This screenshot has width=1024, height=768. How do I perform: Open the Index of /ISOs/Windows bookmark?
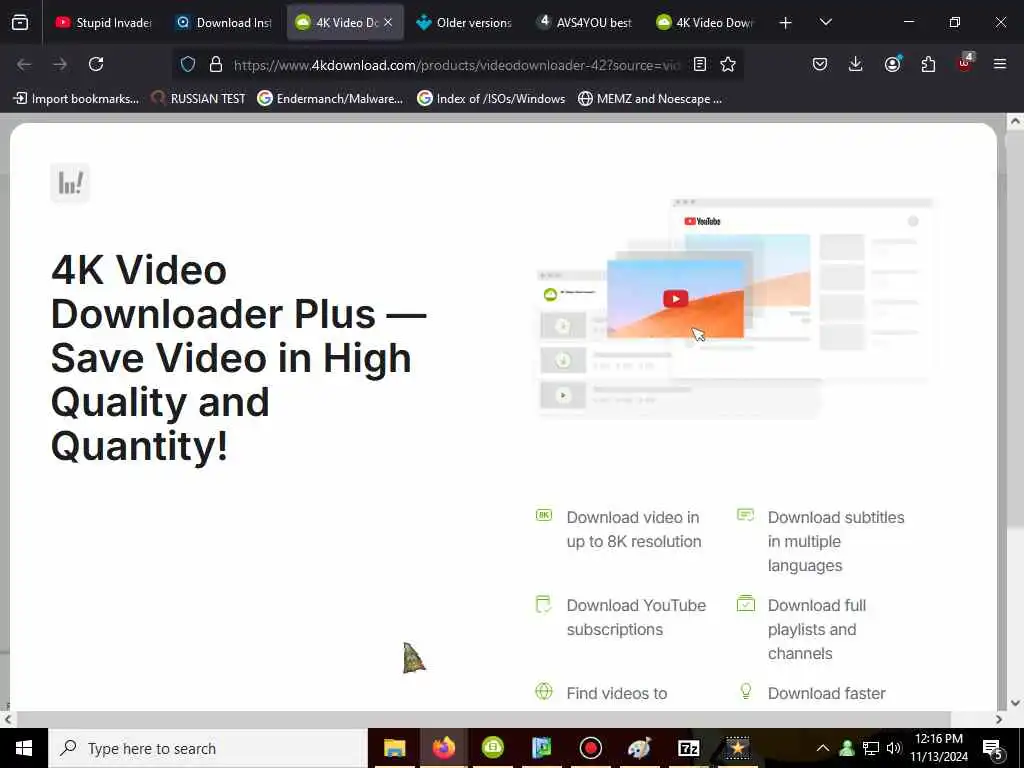(x=491, y=99)
